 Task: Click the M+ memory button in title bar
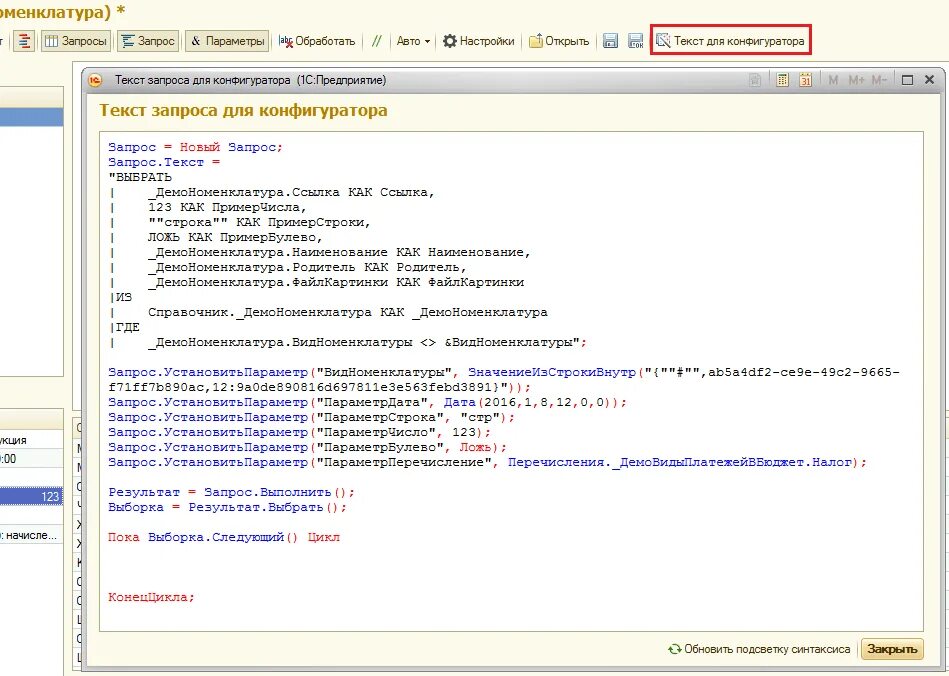coord(856,80)
